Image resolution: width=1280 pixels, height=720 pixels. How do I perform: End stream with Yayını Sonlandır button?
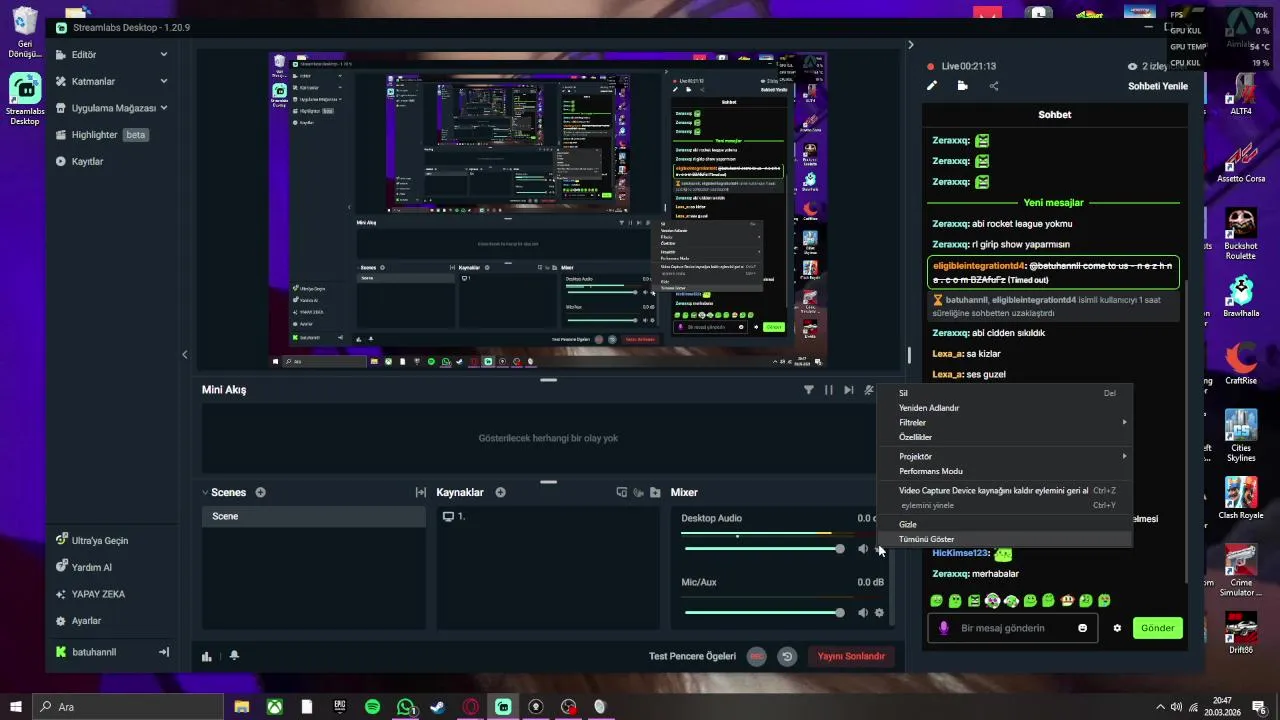(x=851, y=656)
